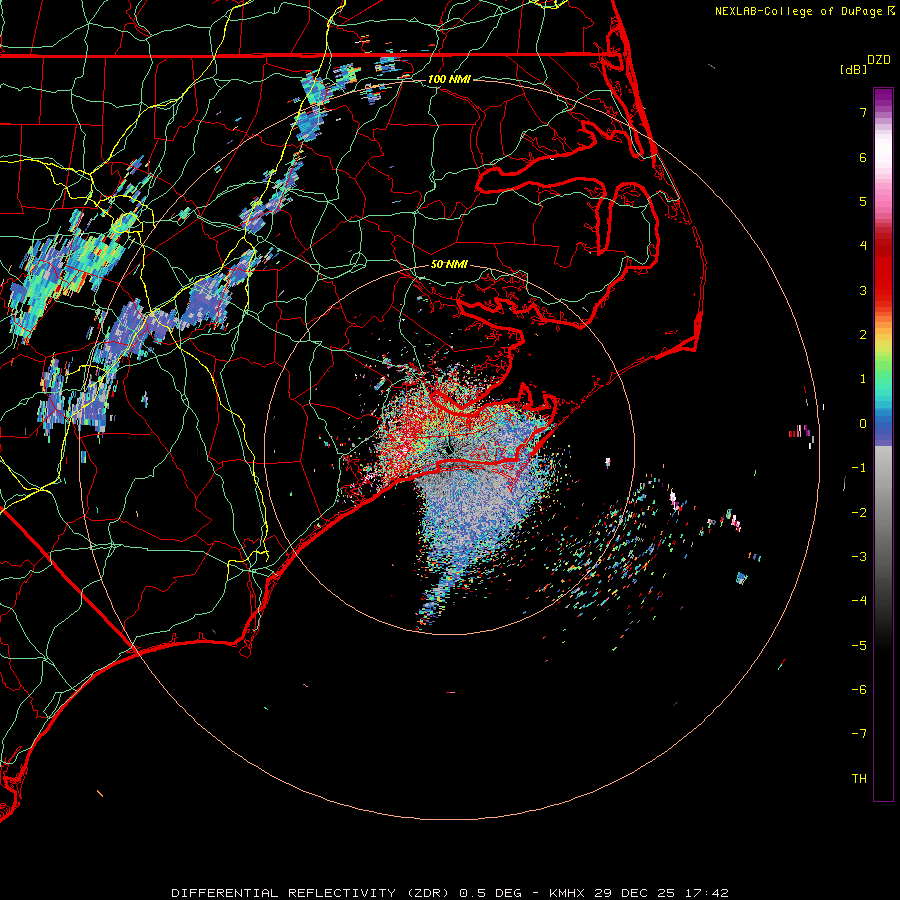Click the TH threshold label on legend
Viewport: 900px width, 900px height.
(x=859, y=779)
